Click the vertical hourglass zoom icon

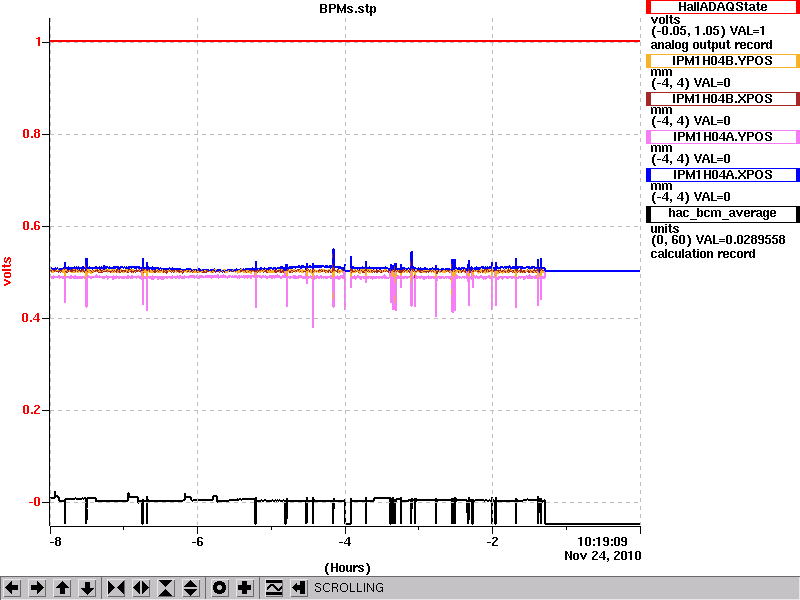(x=166, y=588)
